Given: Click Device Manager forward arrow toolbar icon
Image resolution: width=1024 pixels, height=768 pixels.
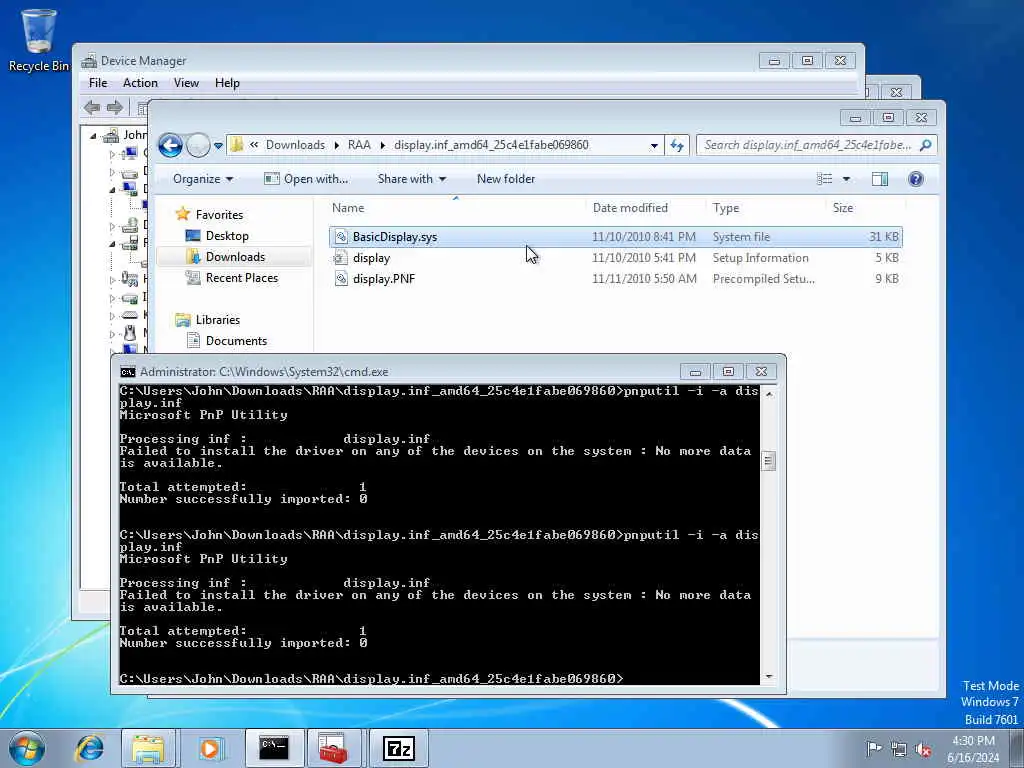Looking at the screenshot, I should pyautogui.click(x=115, y=108).
